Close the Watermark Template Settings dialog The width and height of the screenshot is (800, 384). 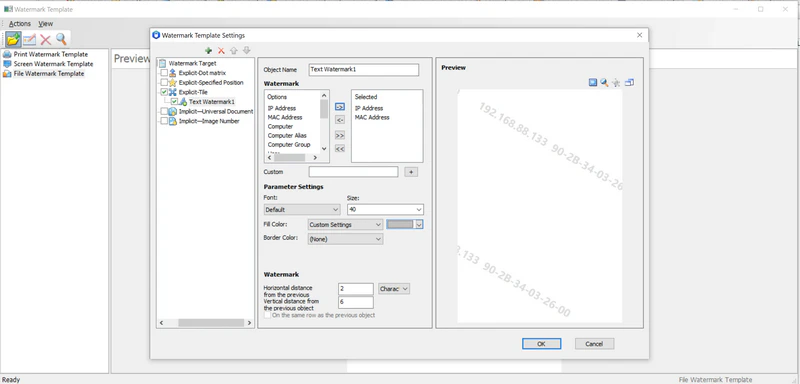click(x=639, y=35)
